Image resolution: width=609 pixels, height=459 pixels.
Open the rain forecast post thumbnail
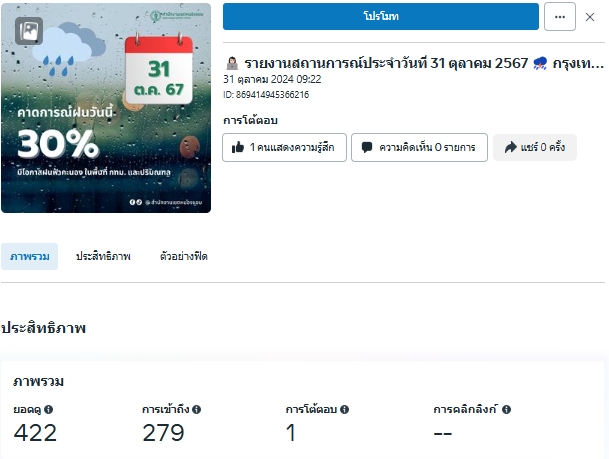tap(106, 108)
